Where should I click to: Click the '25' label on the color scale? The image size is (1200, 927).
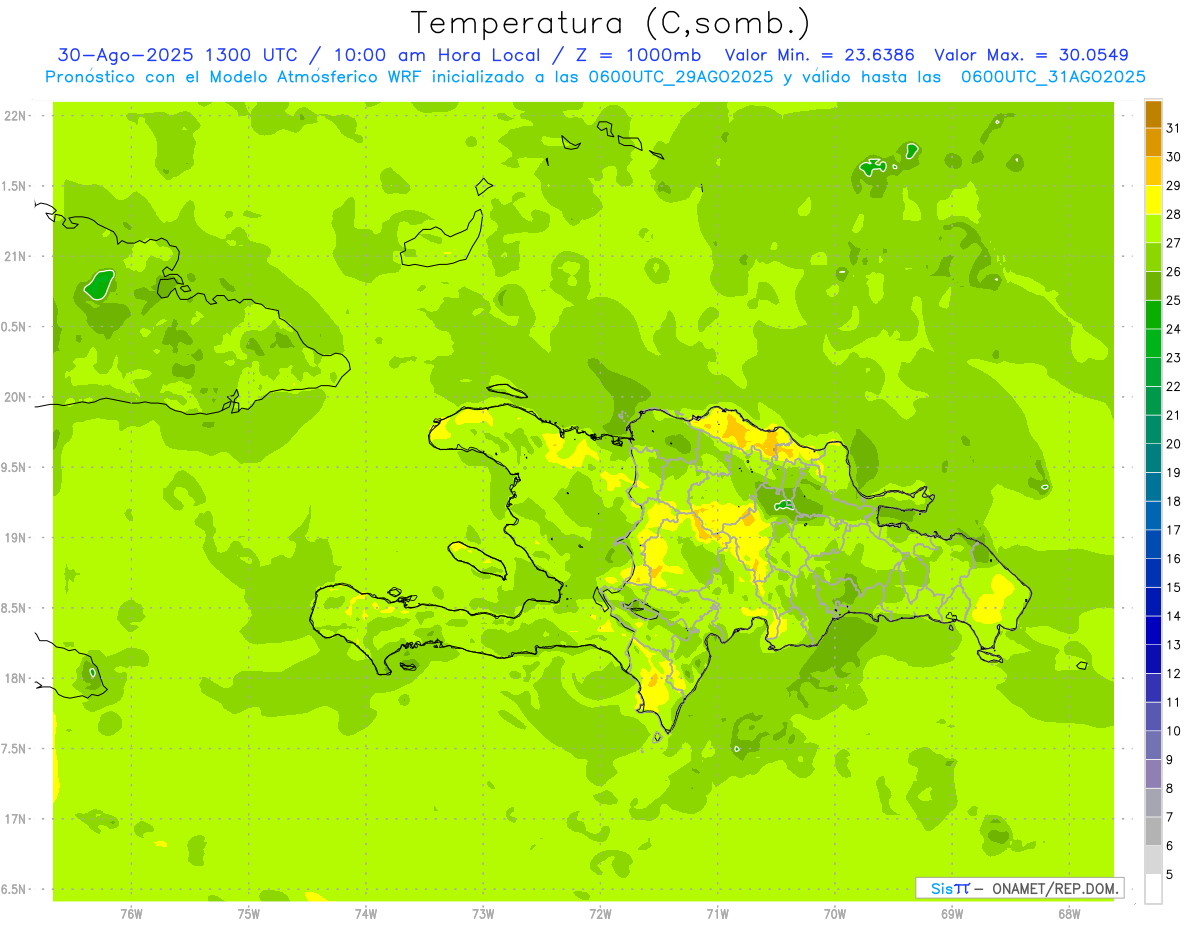1174,300
